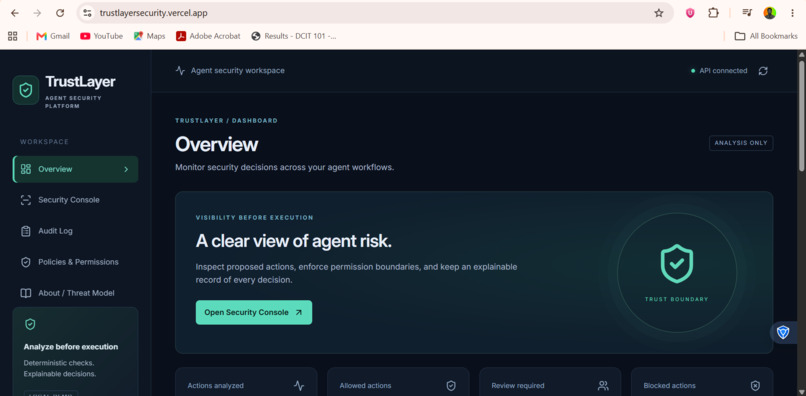The image size is (806, 396).
Task: Click the TrustLayer shield logo
Action: (26, 90)
